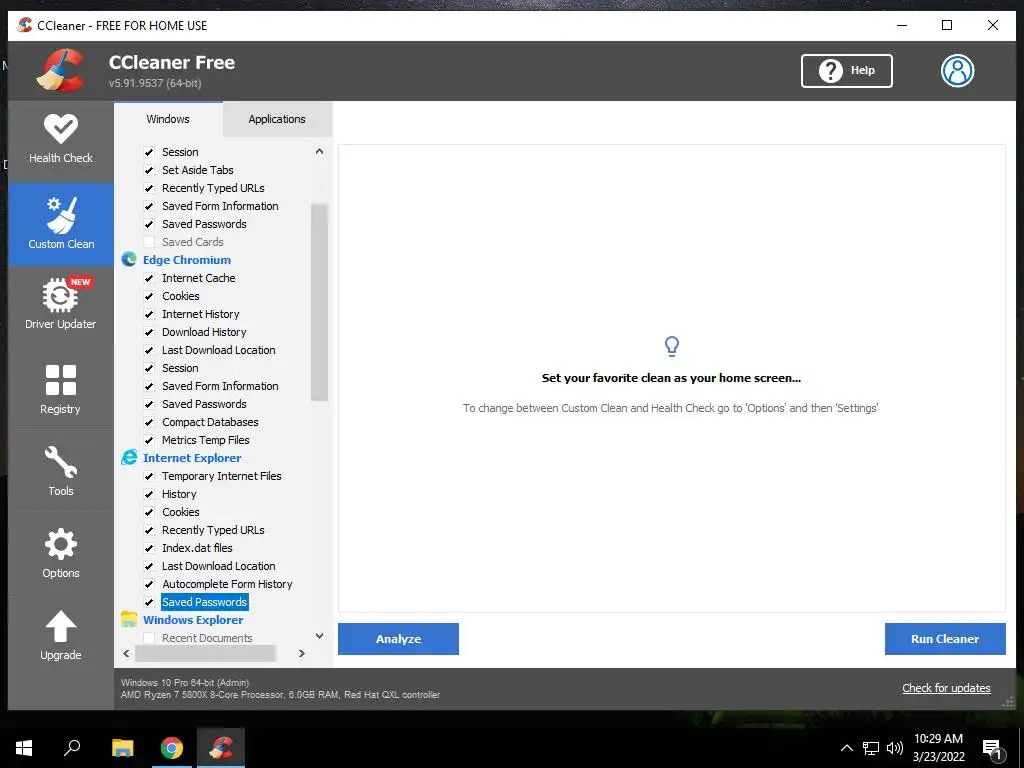
Task: Click Last Download Location under Edge Chromium
Action: [x=219, y=350]
